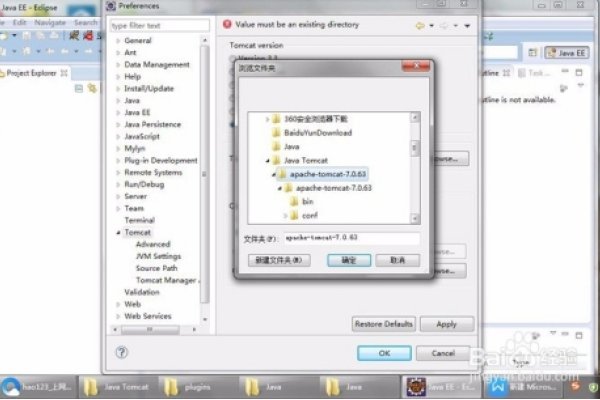
Task: Select the bin folder in browser
Action: point(307,201)
